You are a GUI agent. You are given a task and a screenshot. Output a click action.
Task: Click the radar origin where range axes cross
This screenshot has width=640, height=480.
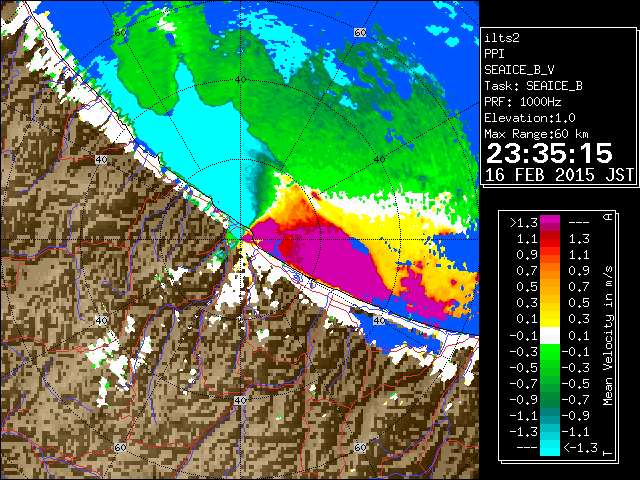pos(241,240)
